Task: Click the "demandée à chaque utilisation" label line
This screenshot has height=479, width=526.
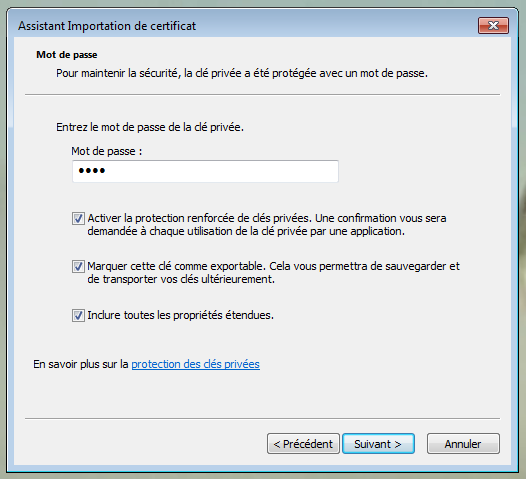Action: [246, 231]
